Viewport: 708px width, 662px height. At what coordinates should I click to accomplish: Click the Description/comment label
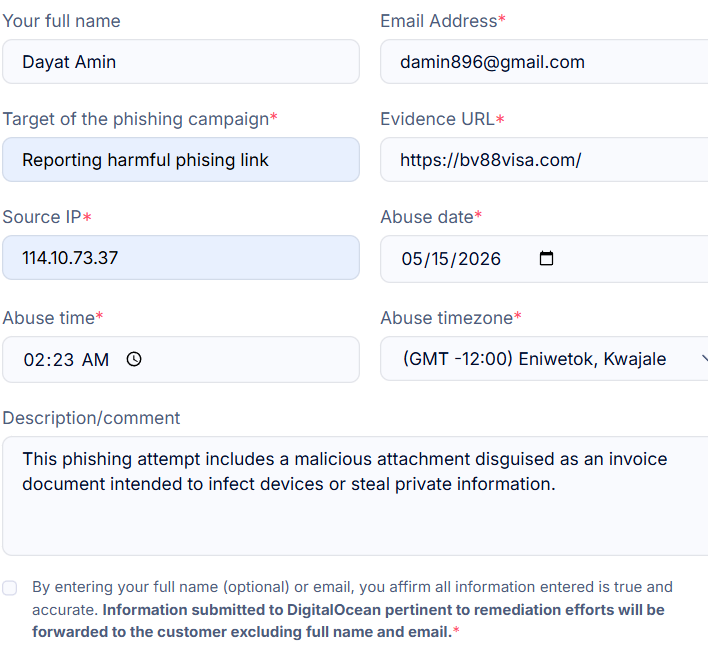click(91, 418)
